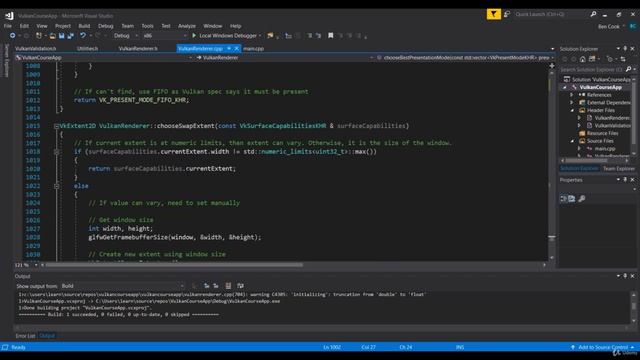Click the navigate backward icon
This screenshot has height=360, width=640.
tap(13, 36)
